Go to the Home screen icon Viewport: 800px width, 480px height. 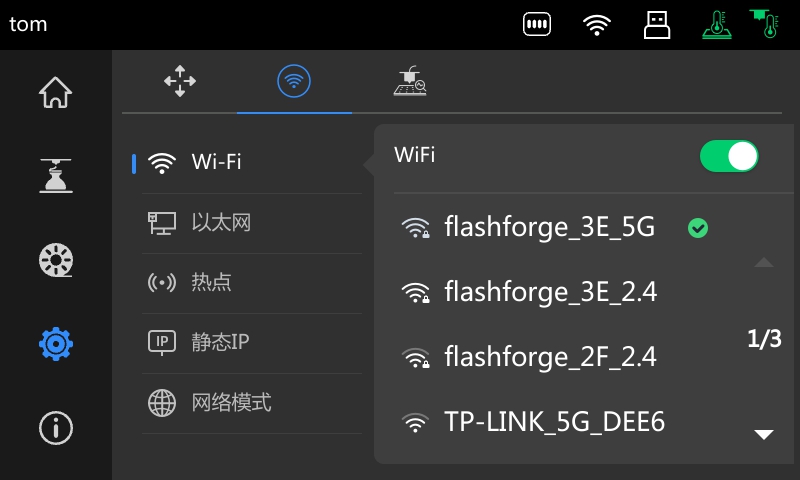pos(56,92)
